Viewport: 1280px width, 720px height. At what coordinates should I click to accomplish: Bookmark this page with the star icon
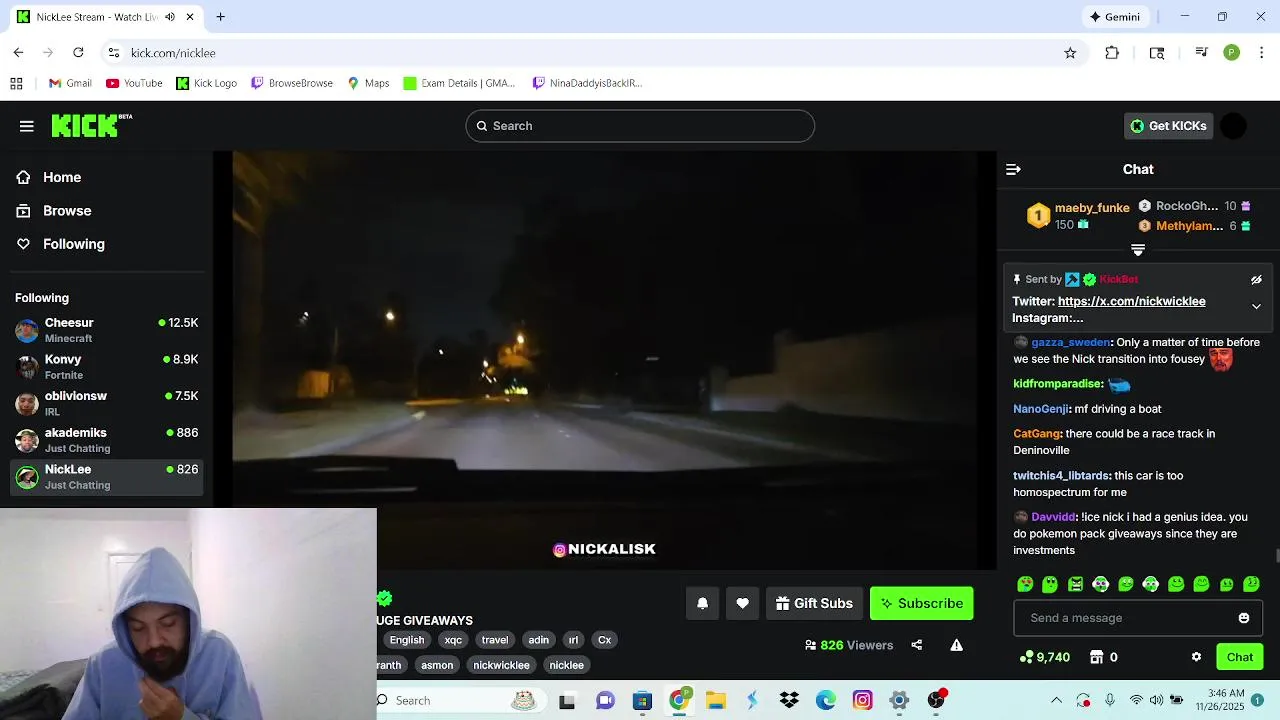coord(1070,53)
